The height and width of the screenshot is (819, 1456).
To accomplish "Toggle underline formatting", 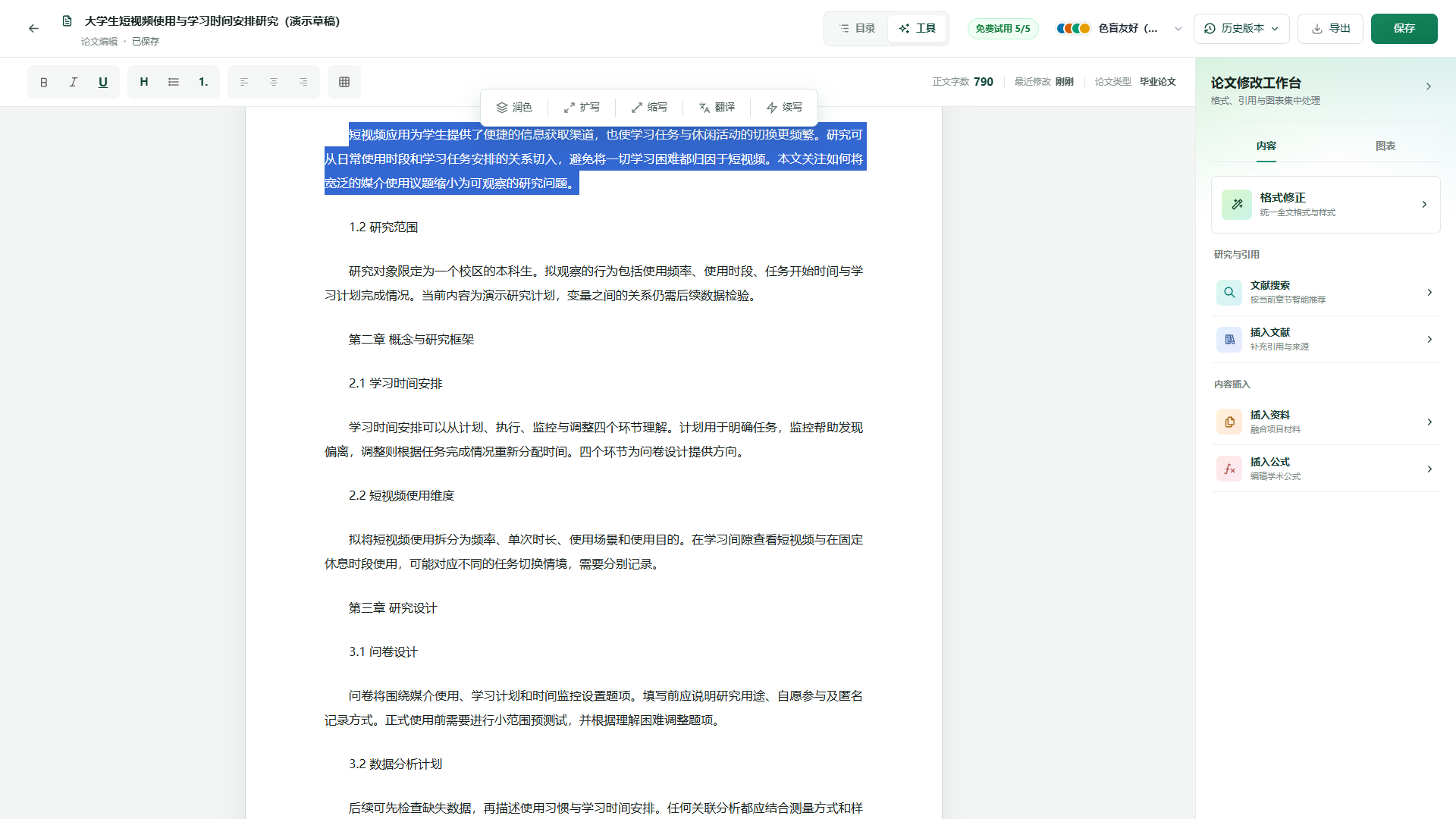I will coord(103,82).
